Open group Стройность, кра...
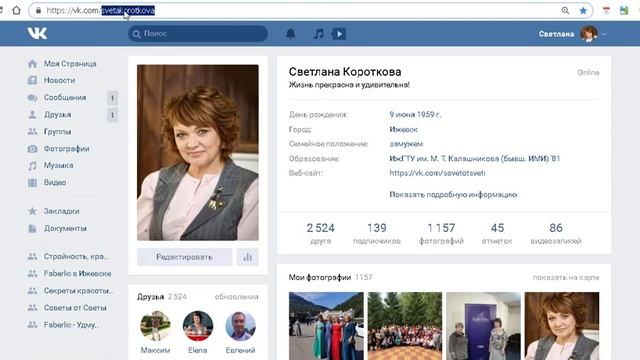Viewport: 640px width, 360px height. click(x=76, y=256)
